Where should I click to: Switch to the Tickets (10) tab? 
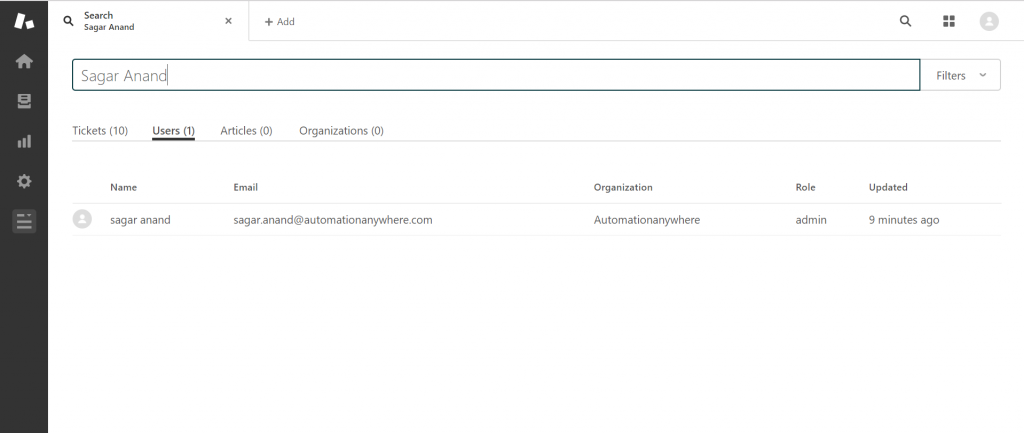[x=100, y=131]
